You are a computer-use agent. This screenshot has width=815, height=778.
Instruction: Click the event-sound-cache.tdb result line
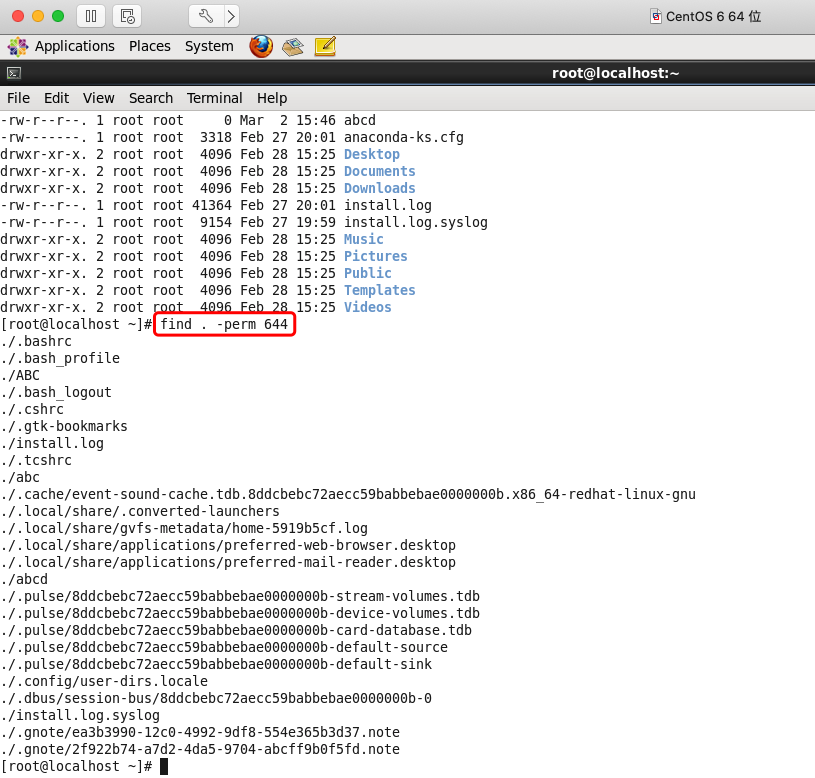(x=348, y=494)
